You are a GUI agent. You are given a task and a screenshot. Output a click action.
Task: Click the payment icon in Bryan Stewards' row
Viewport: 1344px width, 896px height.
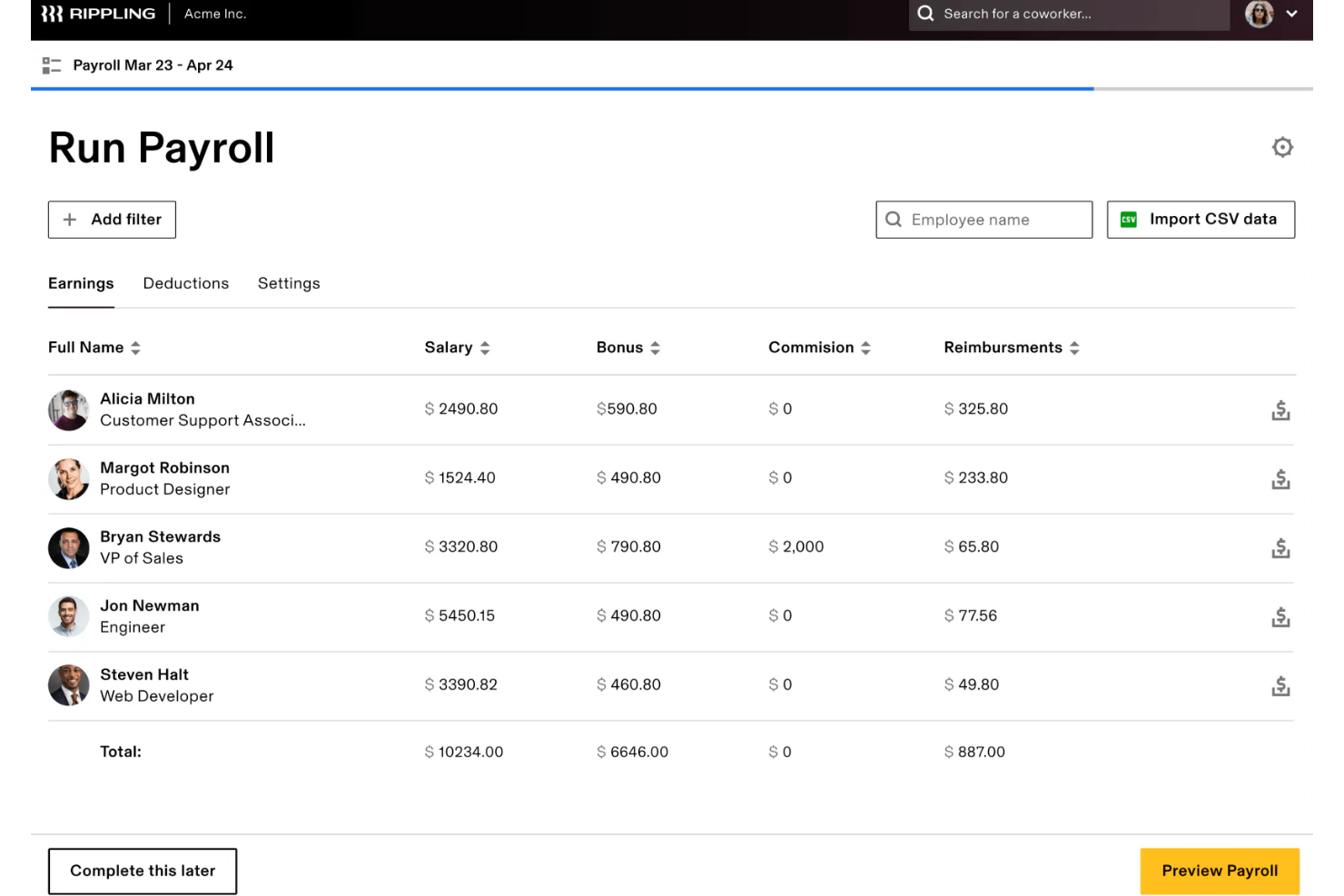click(1280, 548)
